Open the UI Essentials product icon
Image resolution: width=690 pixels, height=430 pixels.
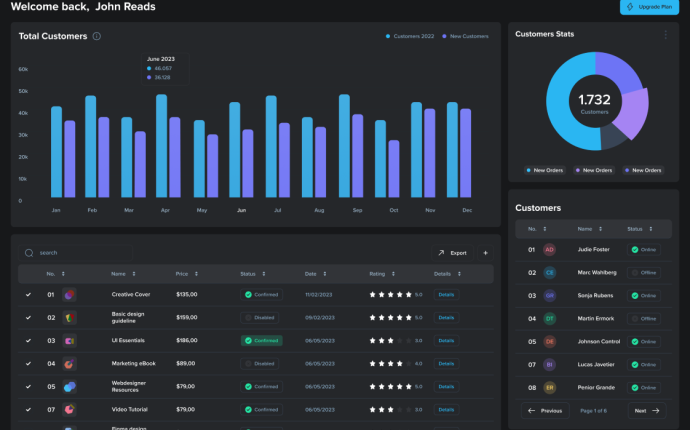(69, 341)
